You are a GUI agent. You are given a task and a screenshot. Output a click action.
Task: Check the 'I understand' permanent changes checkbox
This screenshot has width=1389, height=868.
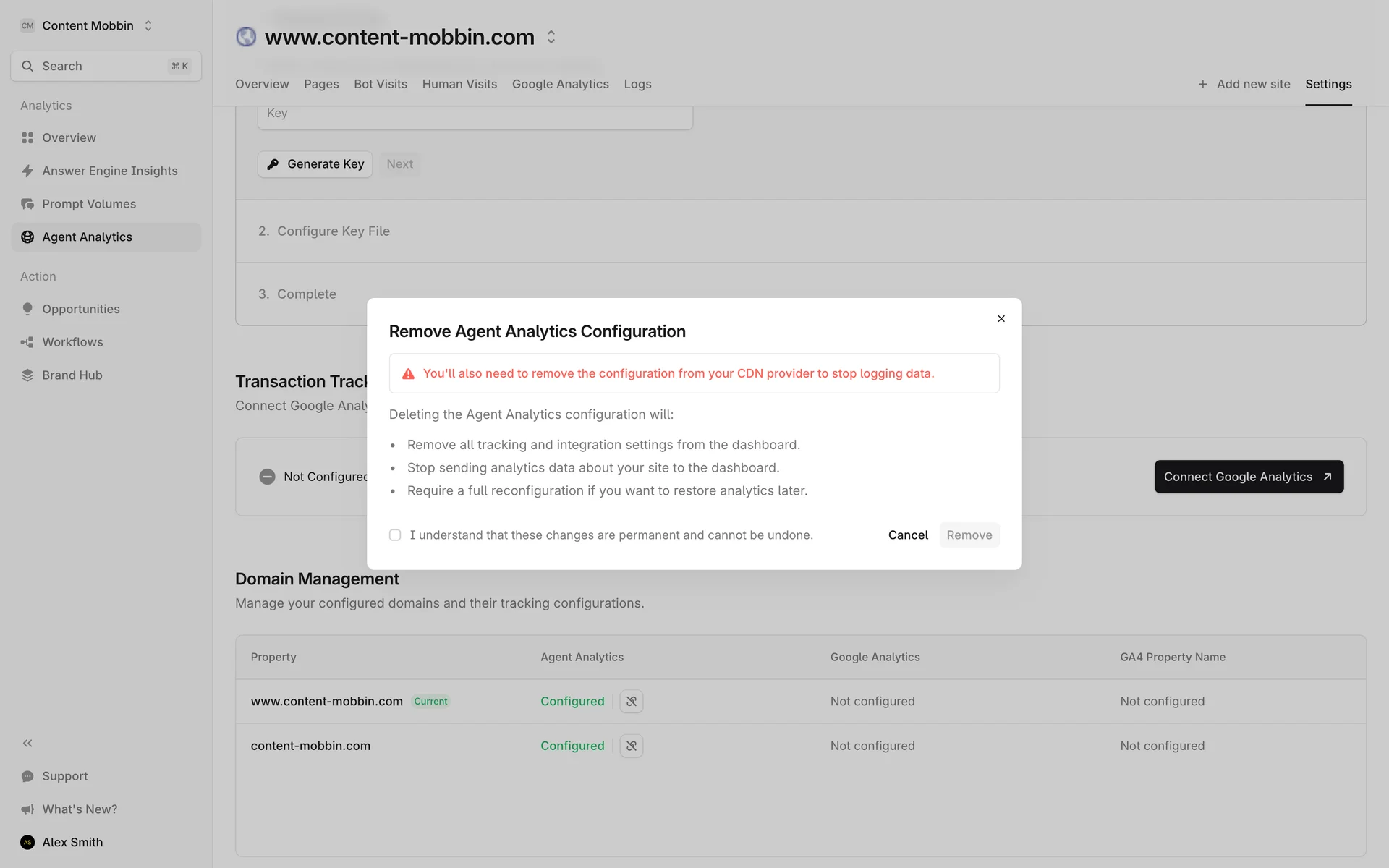pos(395,535)
